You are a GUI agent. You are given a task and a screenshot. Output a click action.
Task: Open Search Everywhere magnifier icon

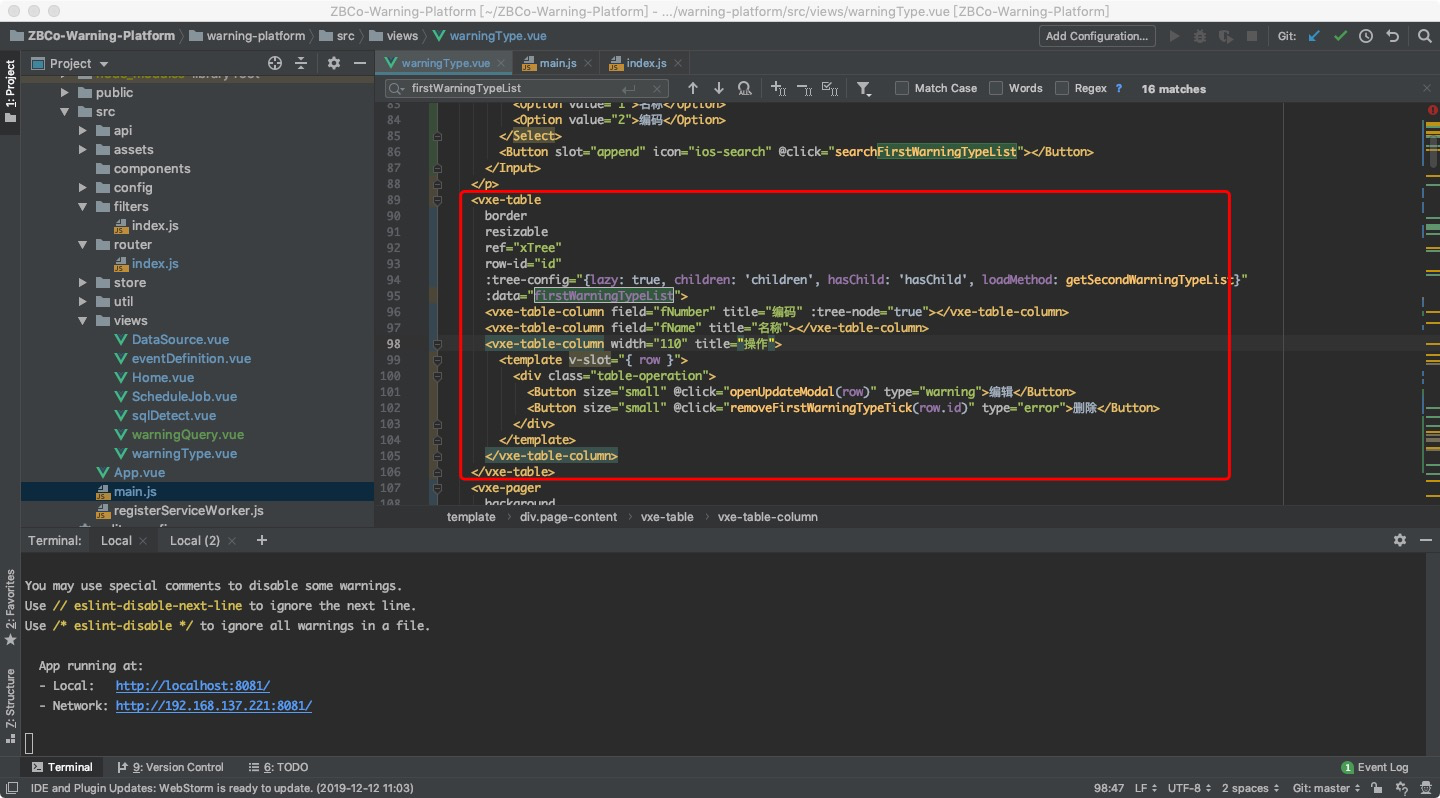tap(1425, 36)
